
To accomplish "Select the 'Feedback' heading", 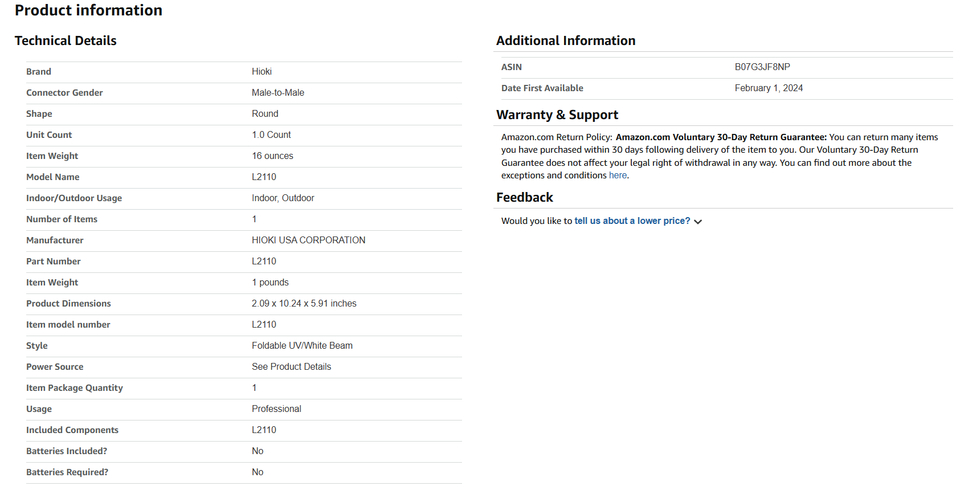I will point(525,197).
